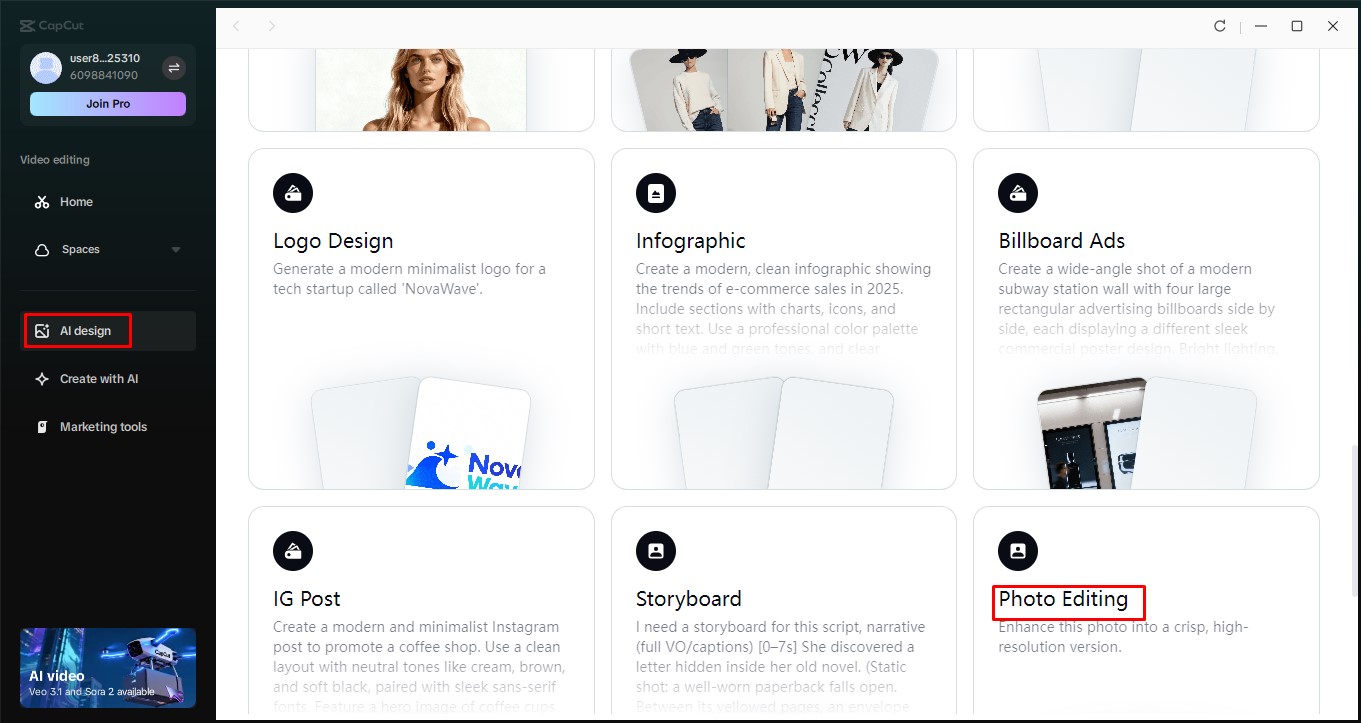This screenshot has width=1361, height=723.
Task: Open the AI video Veo banner
Action: pyautogui.click(x=107, y=667)
